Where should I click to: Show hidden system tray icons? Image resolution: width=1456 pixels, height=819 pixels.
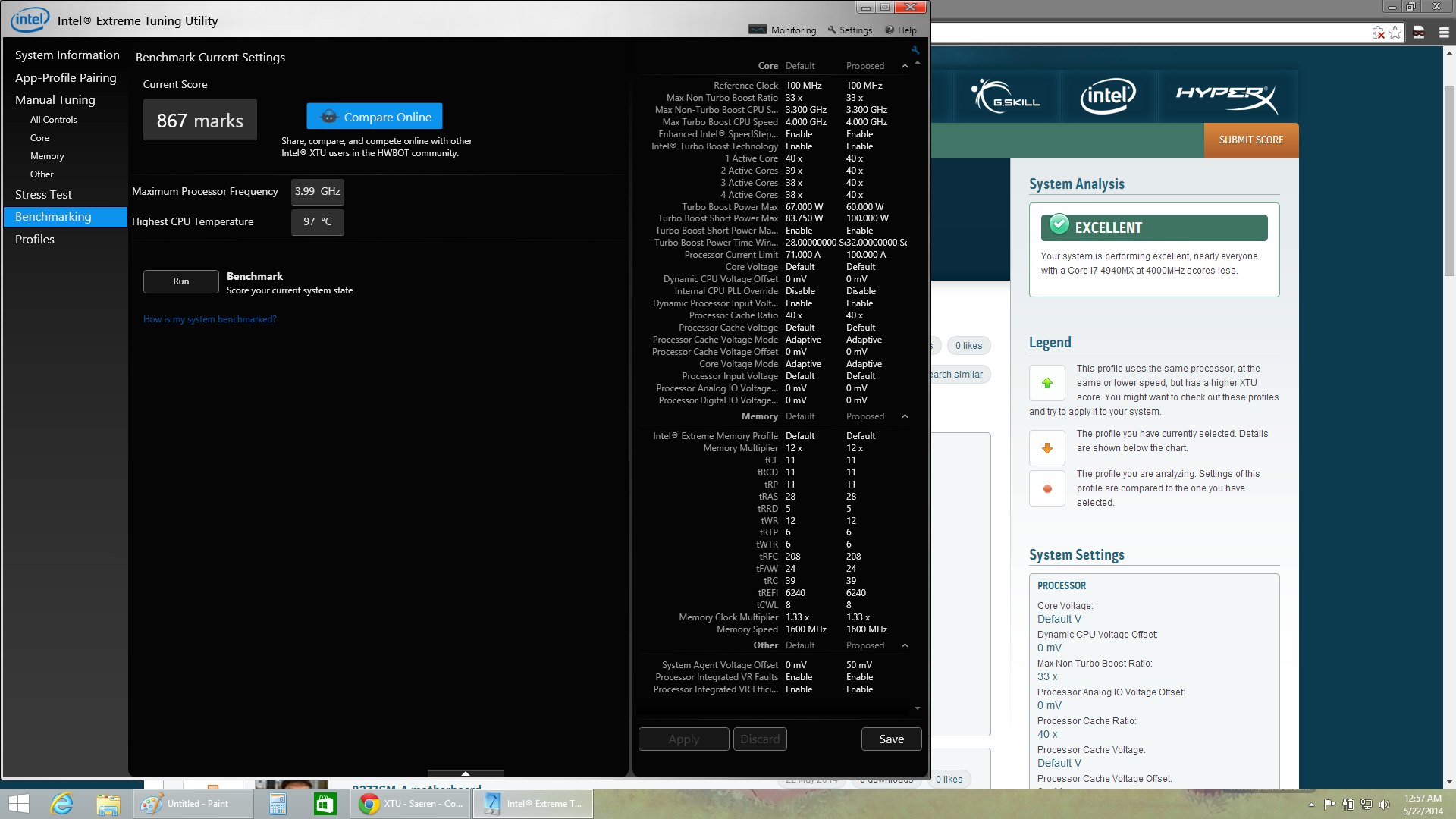(x=1311, y=805)
